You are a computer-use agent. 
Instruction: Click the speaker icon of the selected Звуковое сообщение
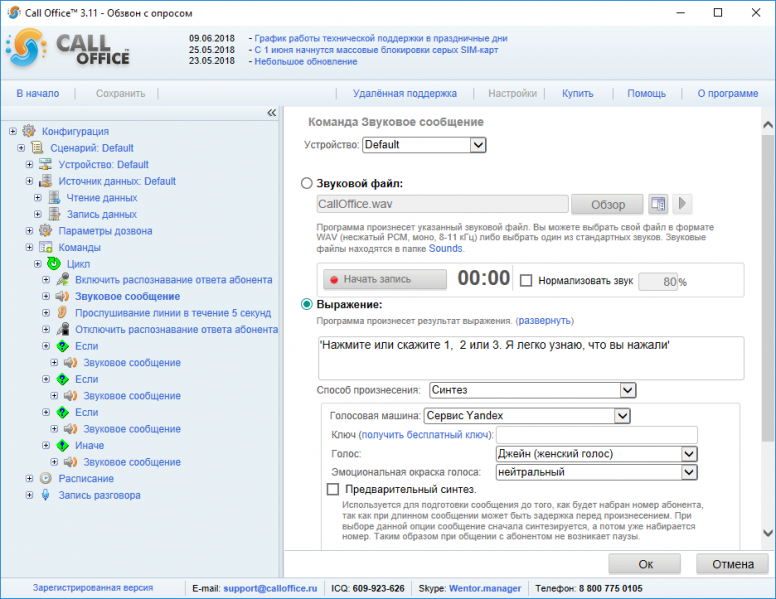coord(62,296)
